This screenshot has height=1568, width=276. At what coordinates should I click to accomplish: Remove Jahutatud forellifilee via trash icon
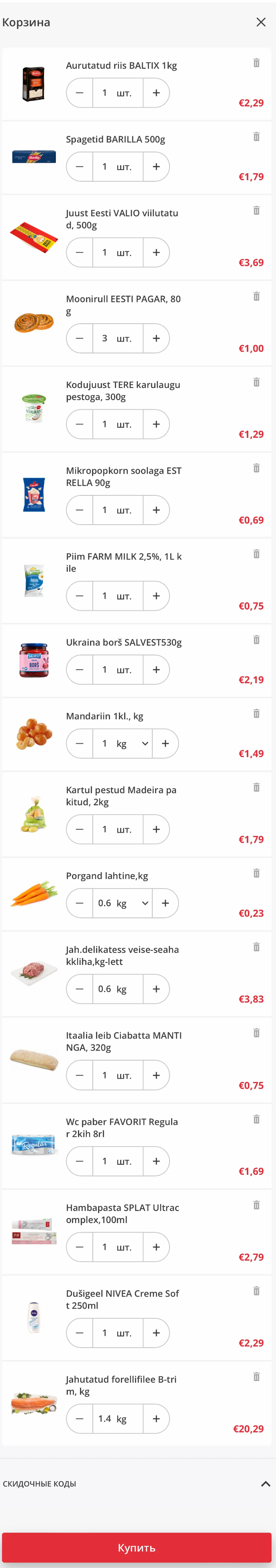256,1377
